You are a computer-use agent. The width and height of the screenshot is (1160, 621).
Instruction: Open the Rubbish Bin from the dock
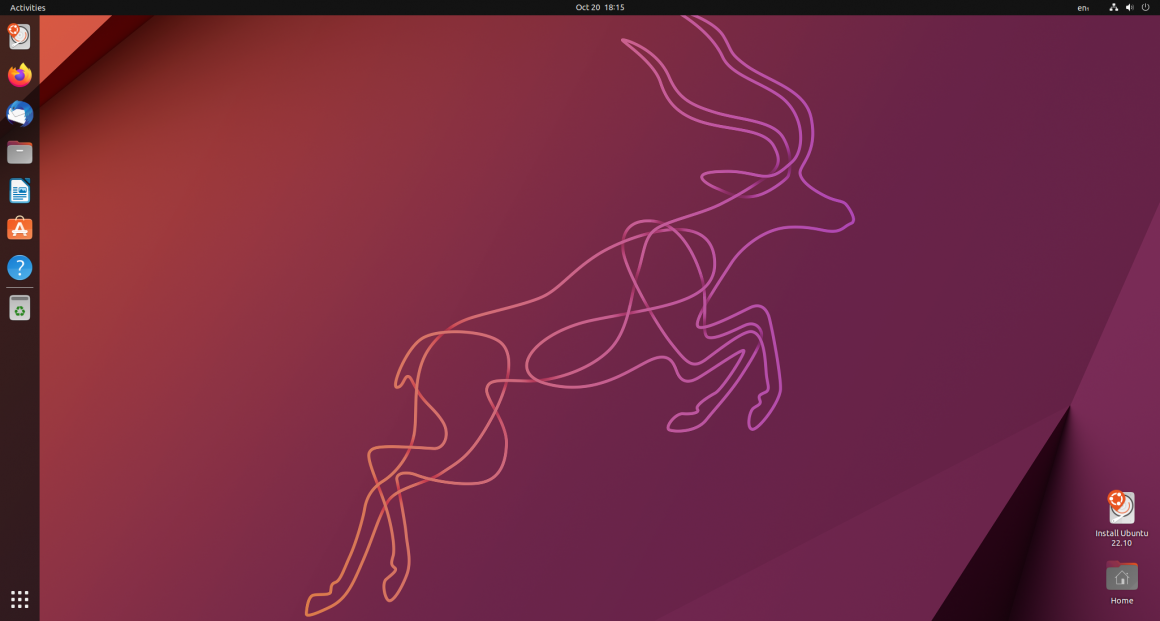[19, 307]
